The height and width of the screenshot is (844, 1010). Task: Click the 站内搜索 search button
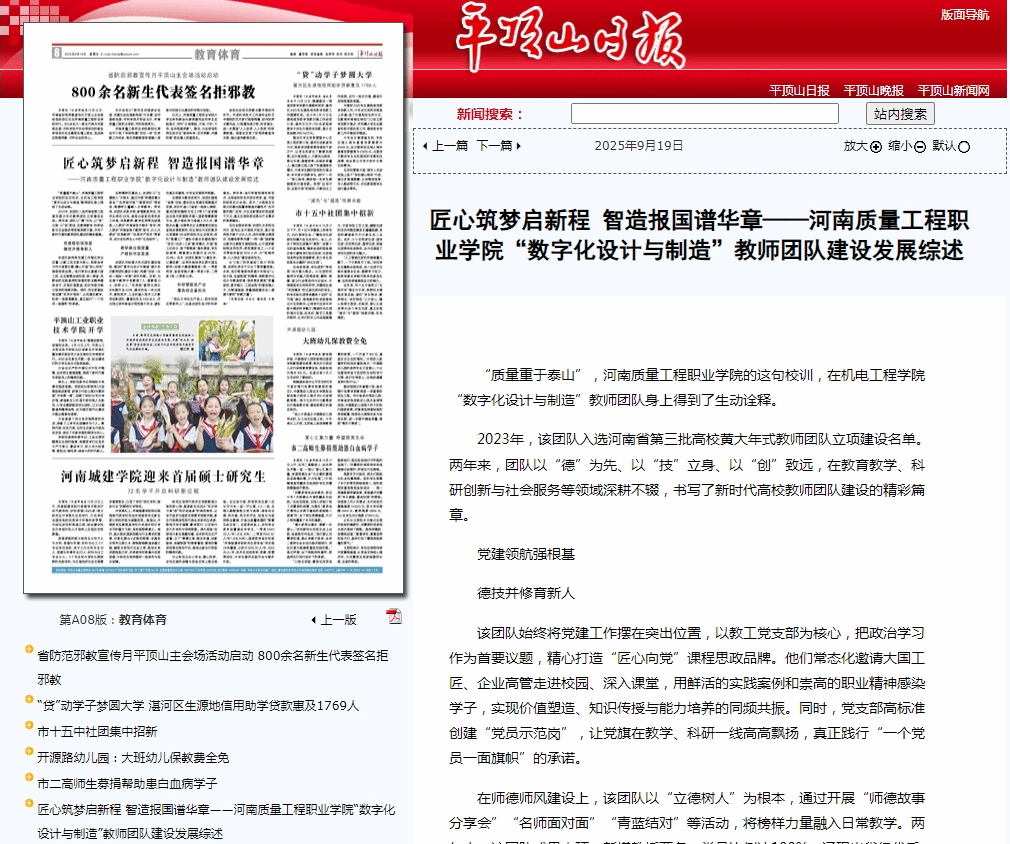pos(900,114)
